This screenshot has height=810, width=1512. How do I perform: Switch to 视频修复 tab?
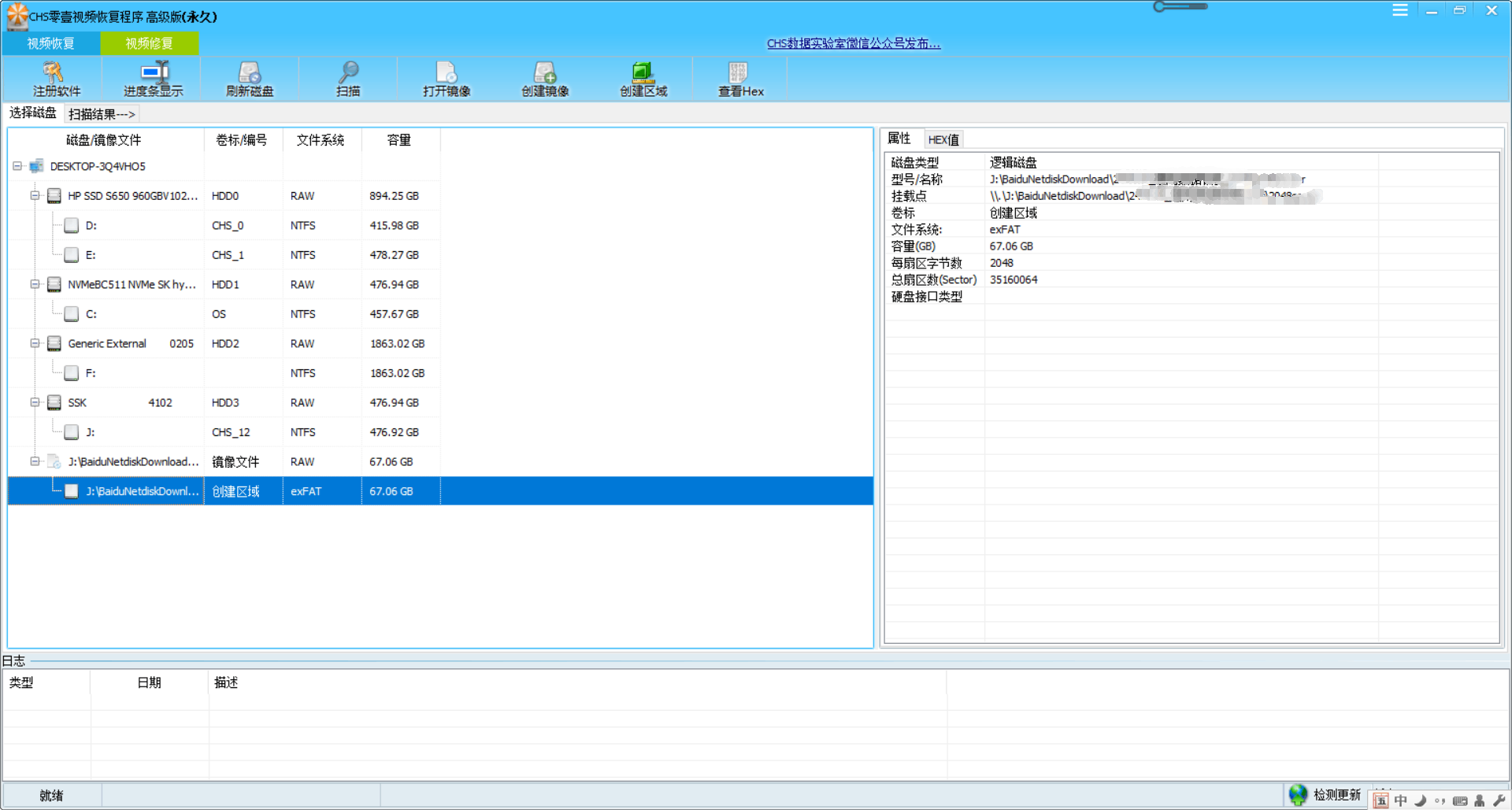[149, 43]
